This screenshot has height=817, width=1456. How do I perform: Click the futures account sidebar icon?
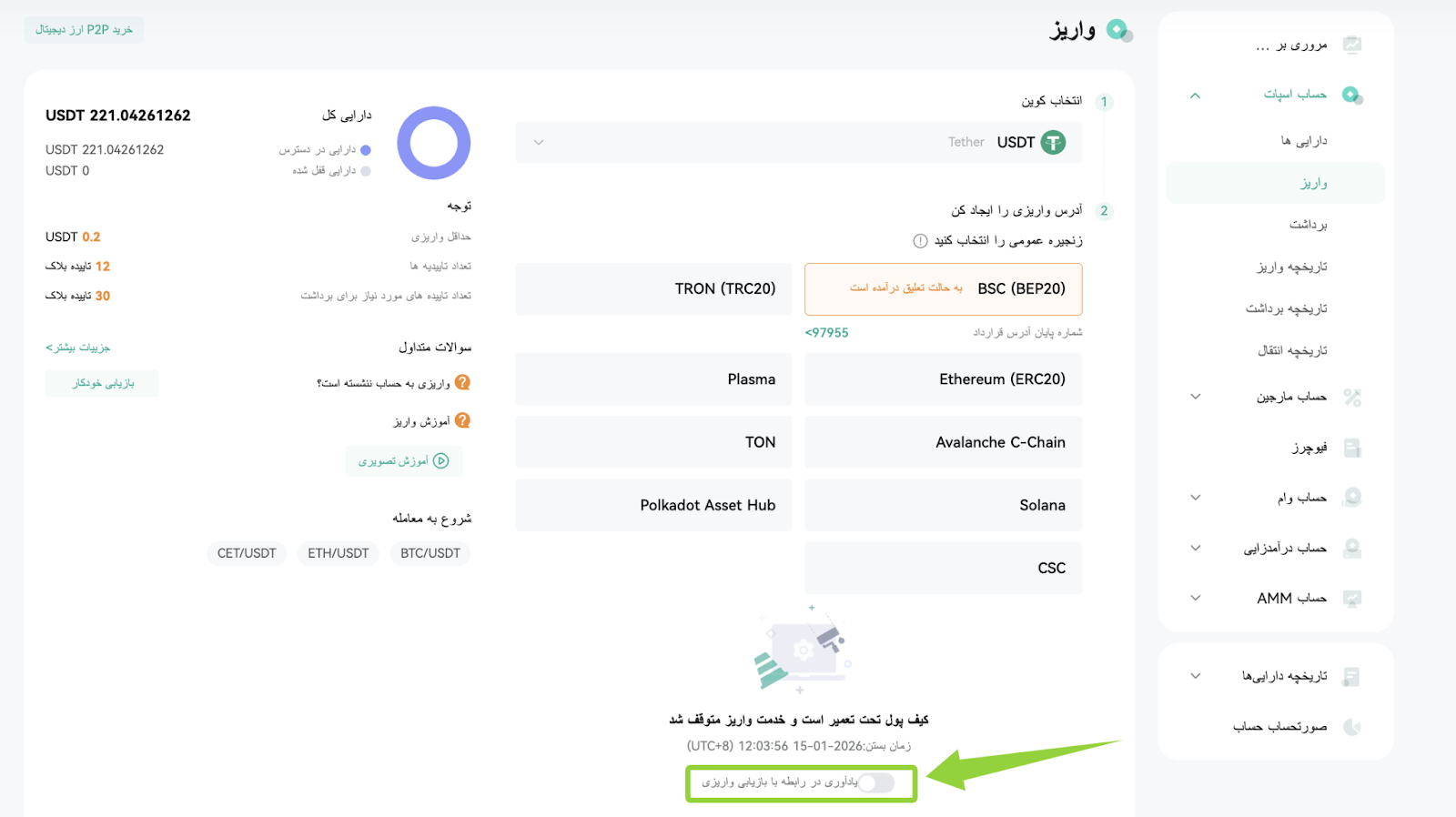coord(1352,448)
